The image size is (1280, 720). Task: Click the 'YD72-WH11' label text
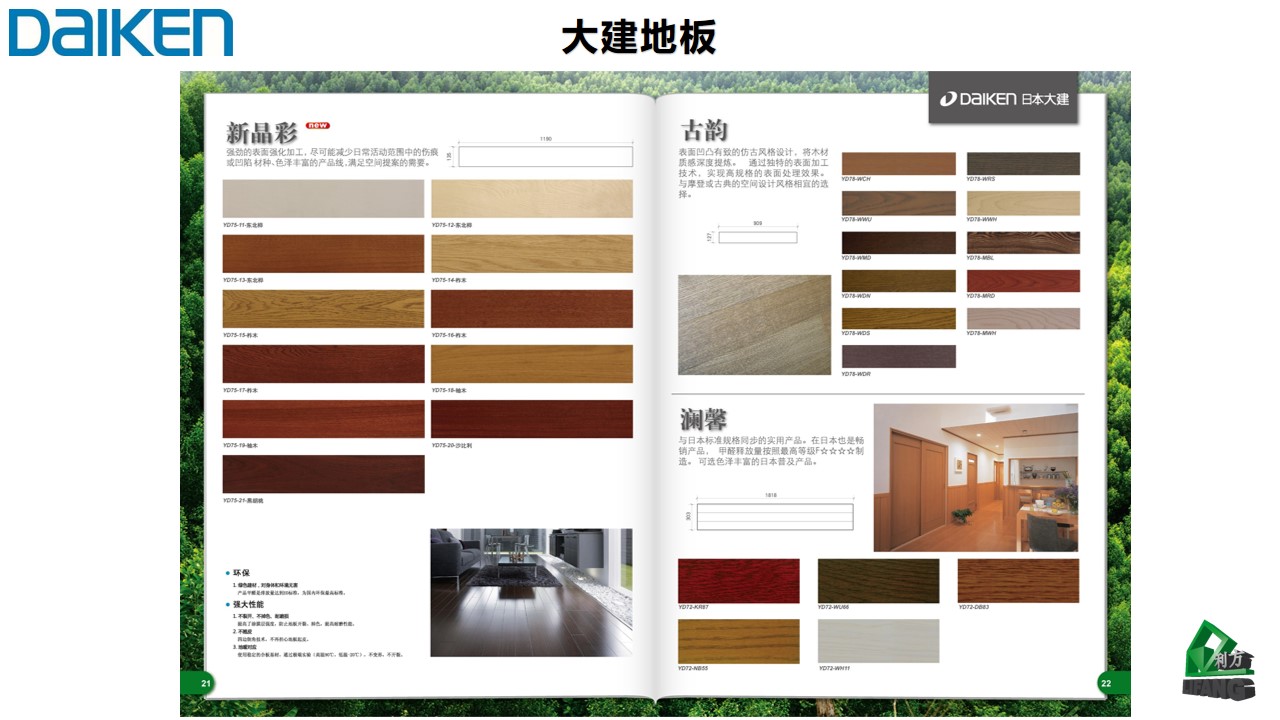click(x=834, y=668)
